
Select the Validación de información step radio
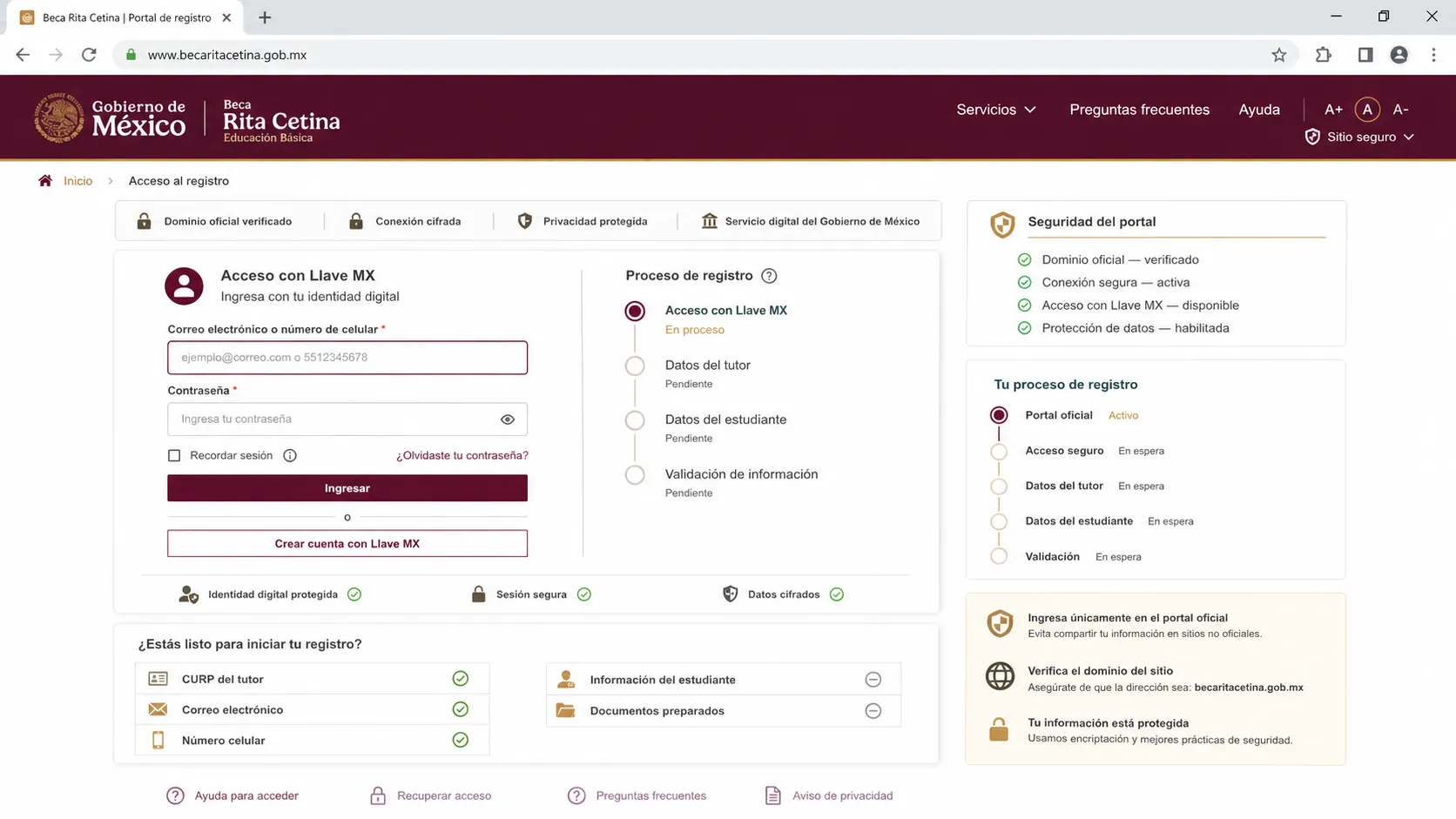[635, 475]
